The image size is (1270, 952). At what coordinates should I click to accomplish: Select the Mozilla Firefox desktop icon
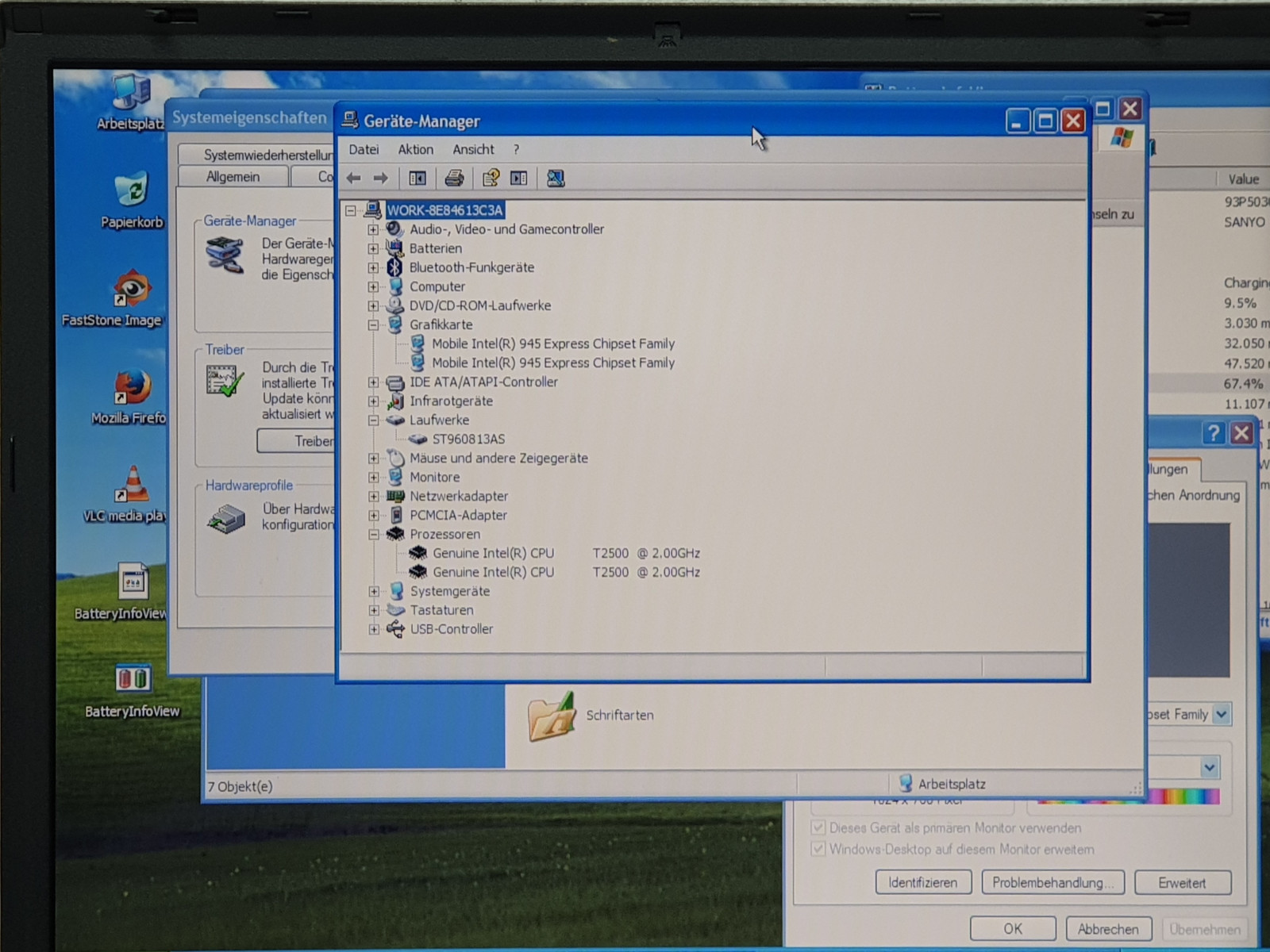(x=131, y=388)
